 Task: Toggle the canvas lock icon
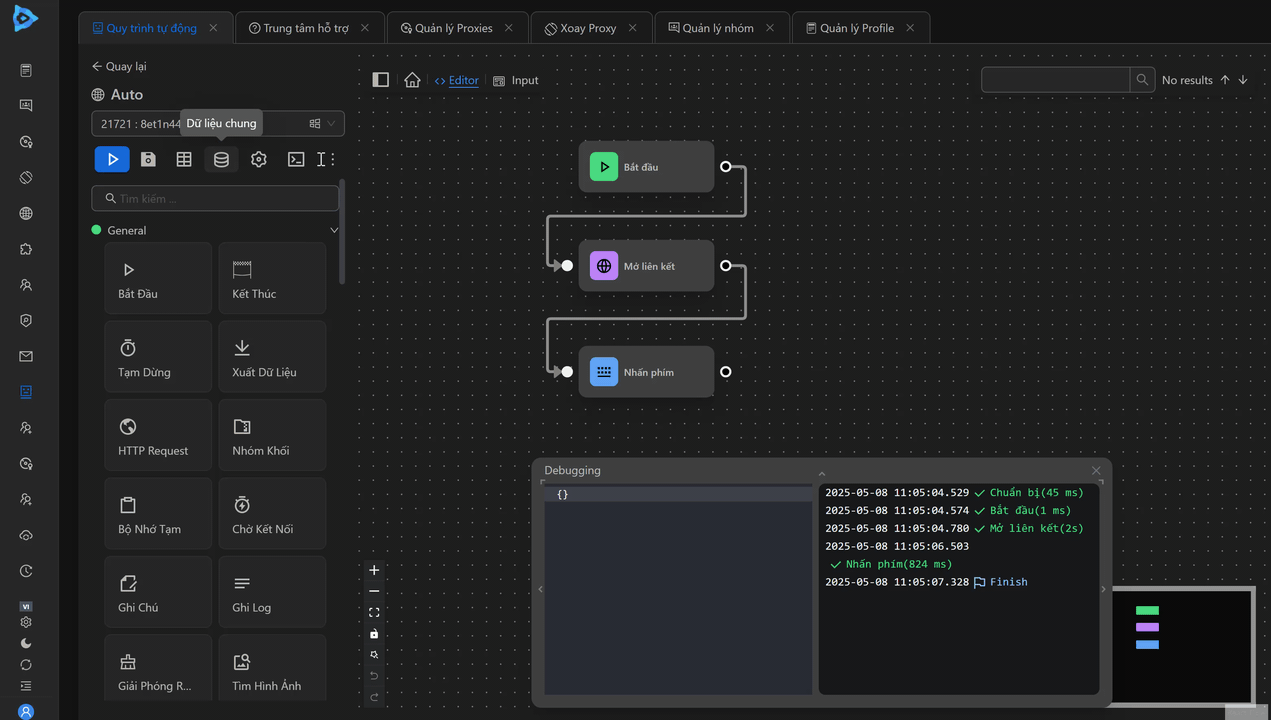click(x=374, y=633)
